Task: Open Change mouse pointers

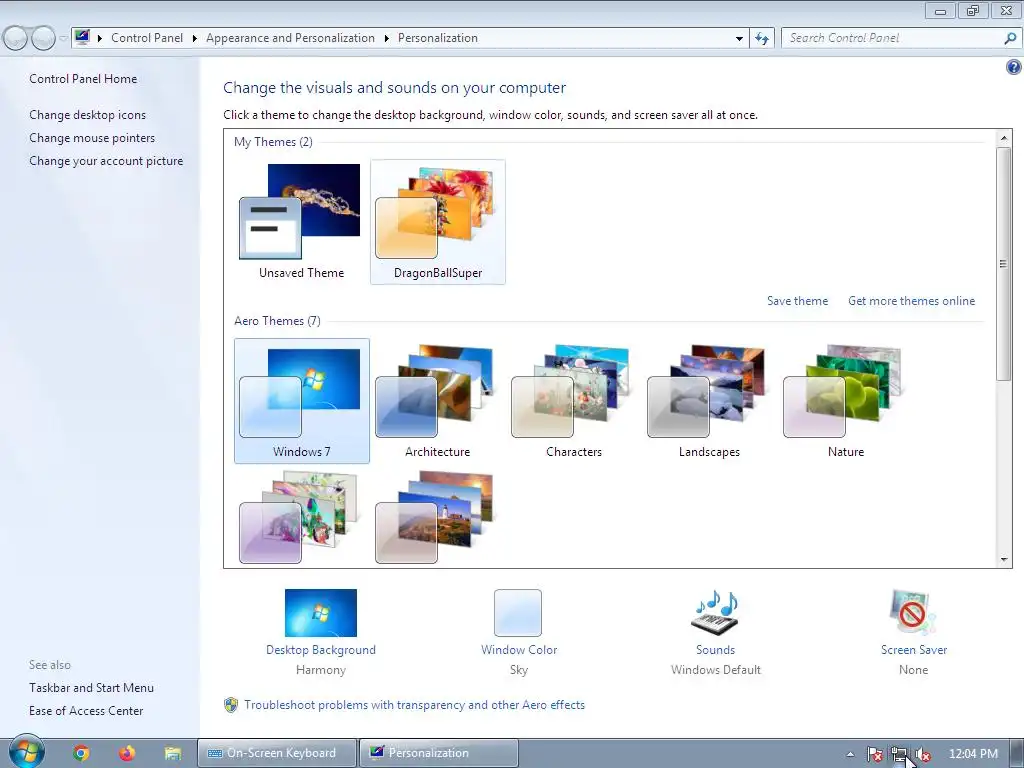Action: tap(92, 138)
